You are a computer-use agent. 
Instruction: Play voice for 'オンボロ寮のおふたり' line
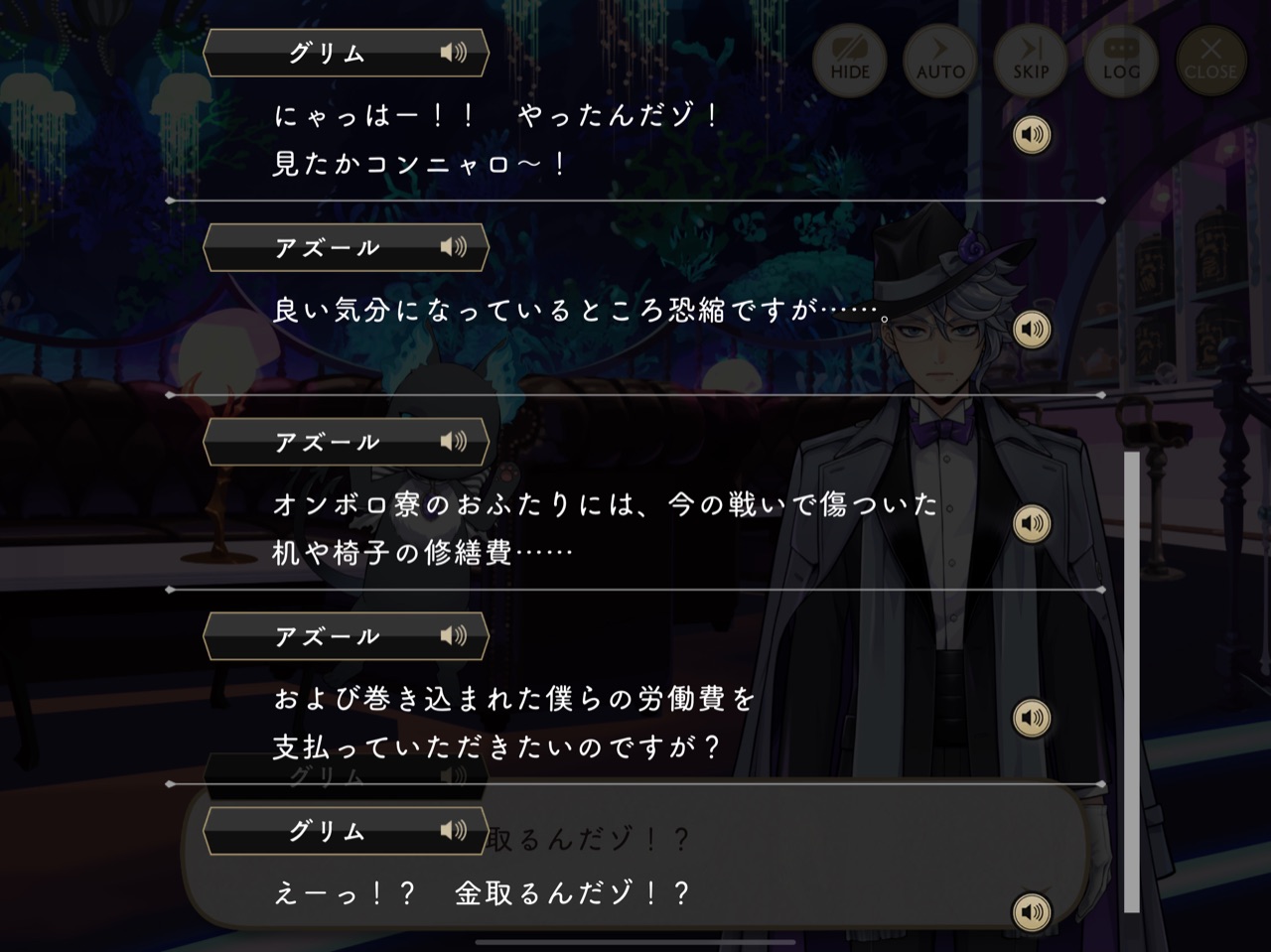(x=1032, y=523)
